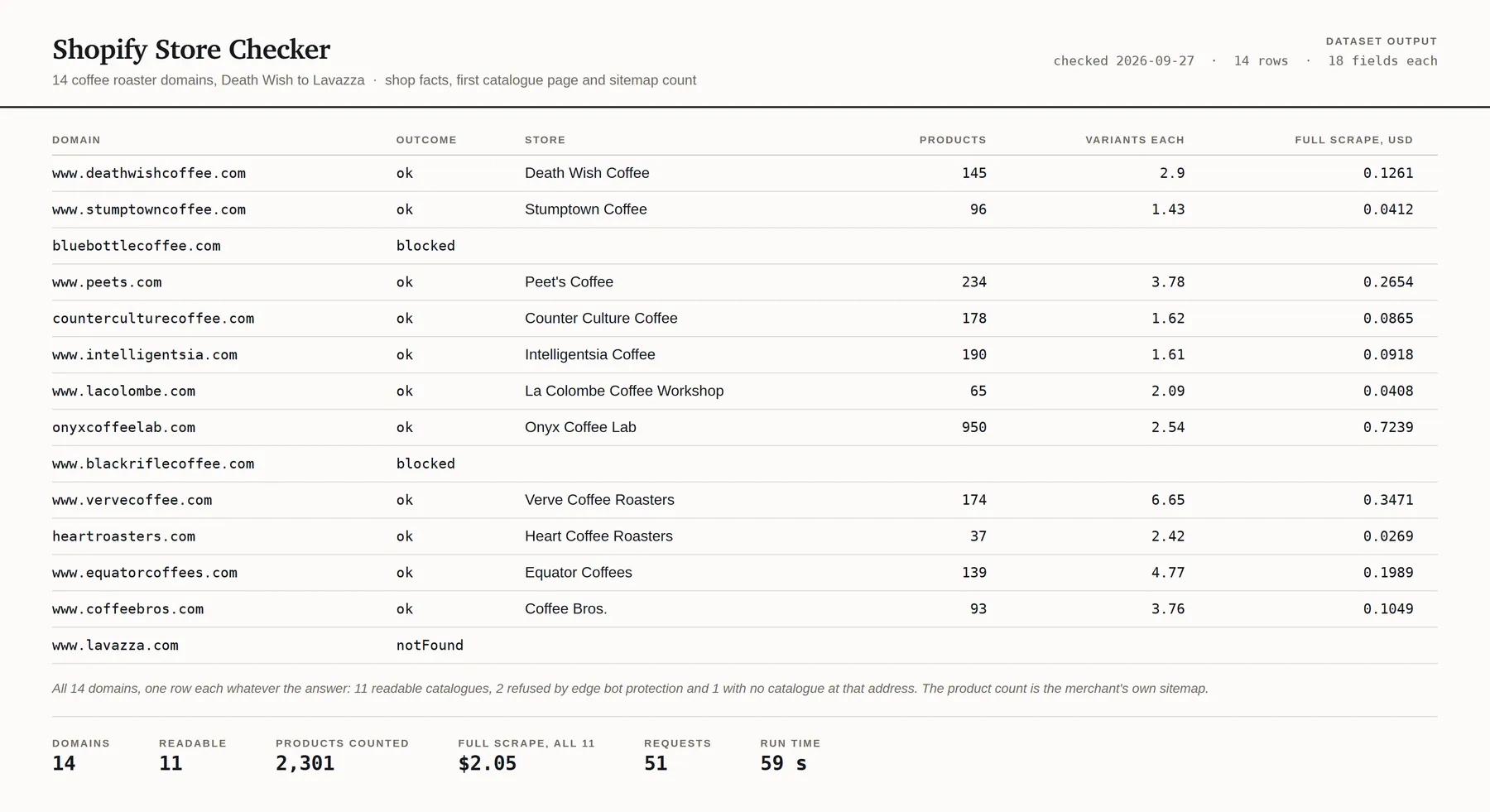Click product count 145 for Death Wish
The height and width of the screenshot is (812, 1490).
[974, 173]
